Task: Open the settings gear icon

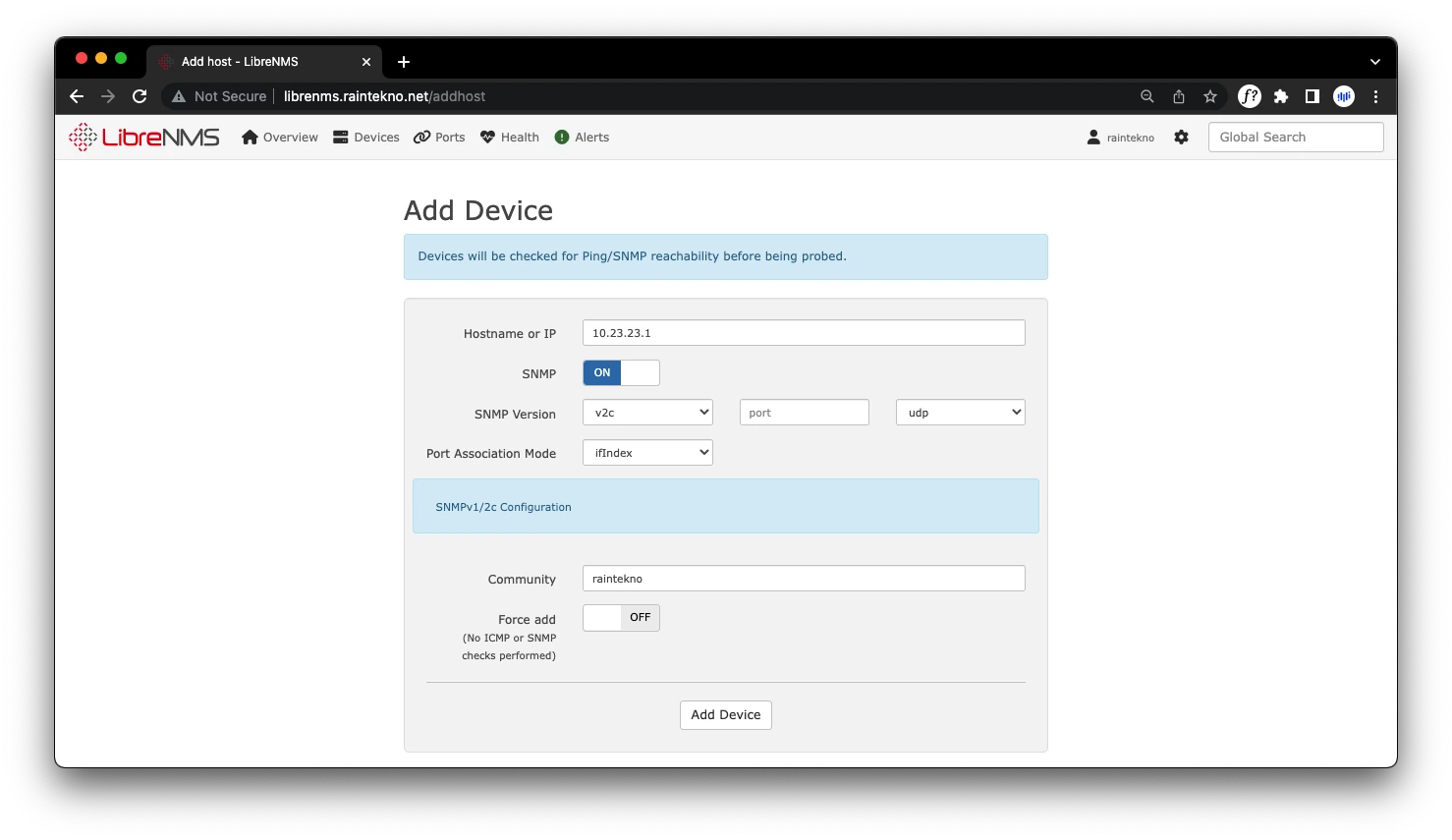Action: pos(1181,138)
